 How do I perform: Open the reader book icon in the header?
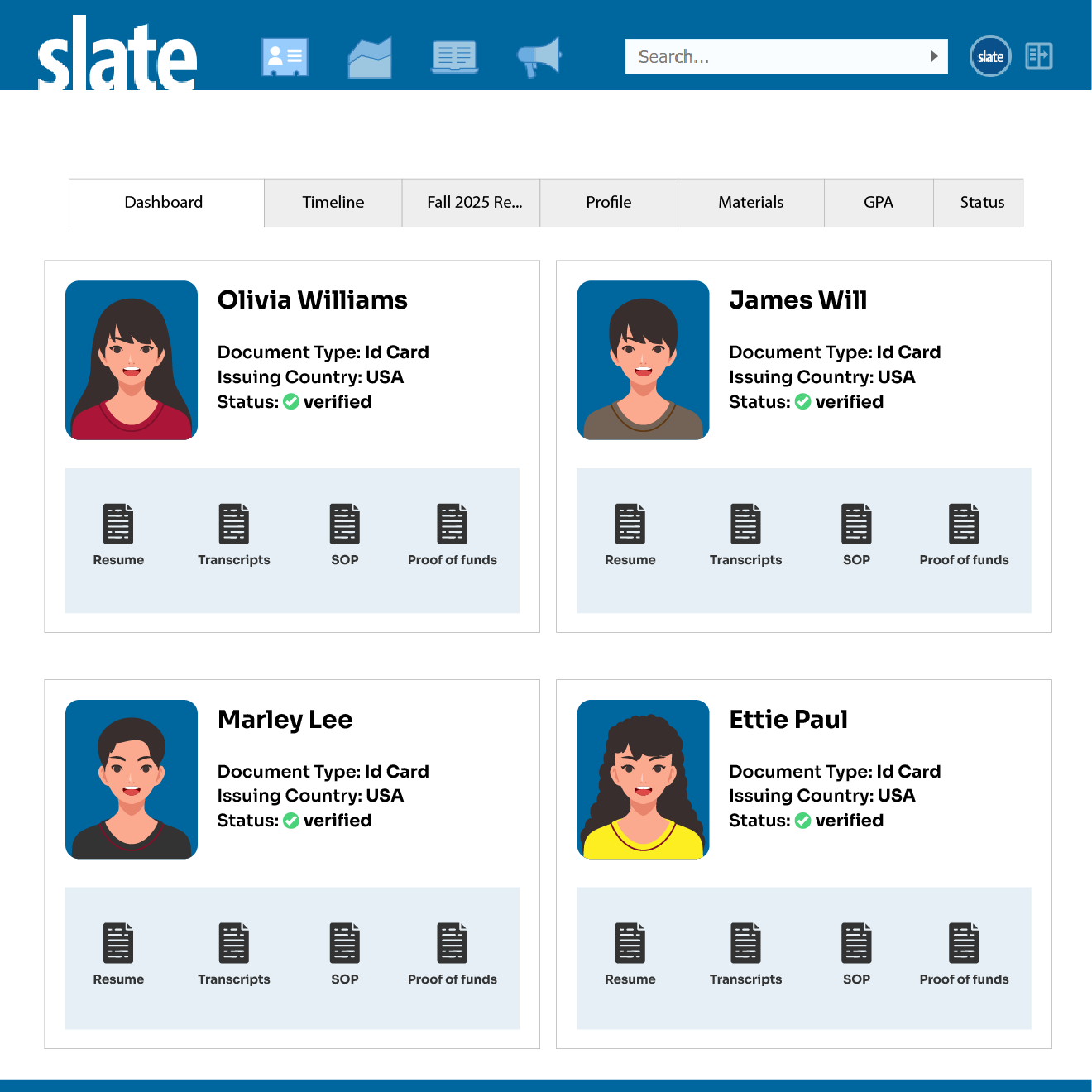453,56
